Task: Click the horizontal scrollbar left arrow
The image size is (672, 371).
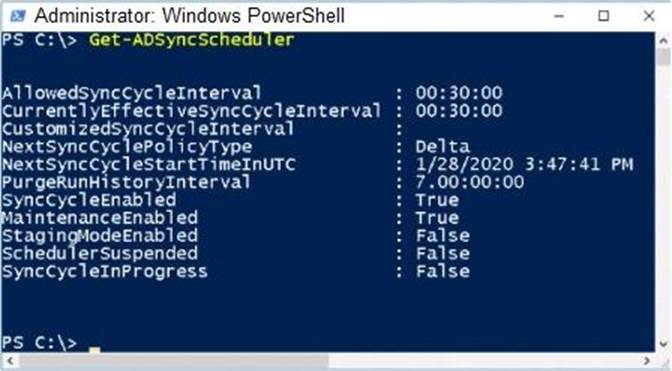Action: (8, 361)
